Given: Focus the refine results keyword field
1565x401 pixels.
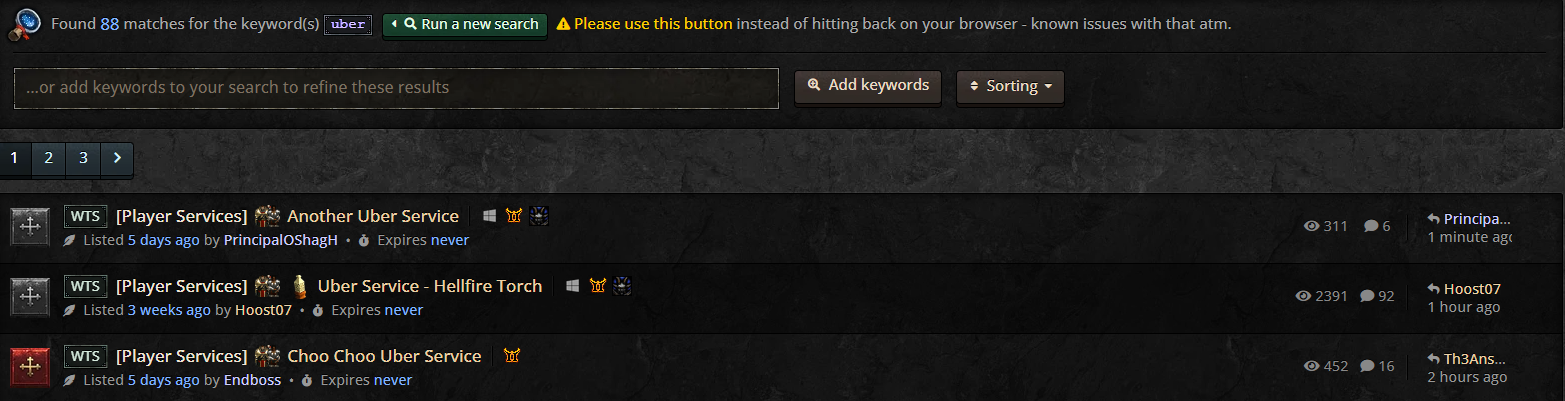Looking at the screenshot, I should point(396,88).
